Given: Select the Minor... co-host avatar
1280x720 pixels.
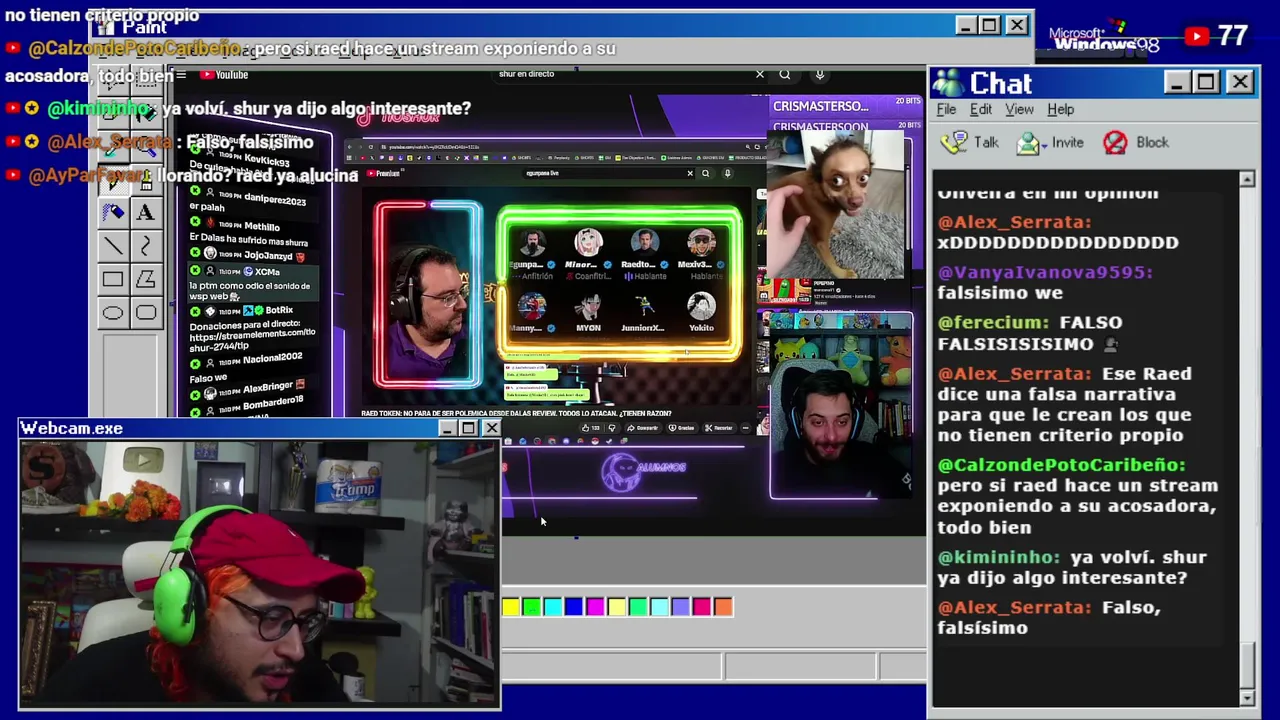Looking at the screenshot, I should pyautogui.click(x=588, y=243).
